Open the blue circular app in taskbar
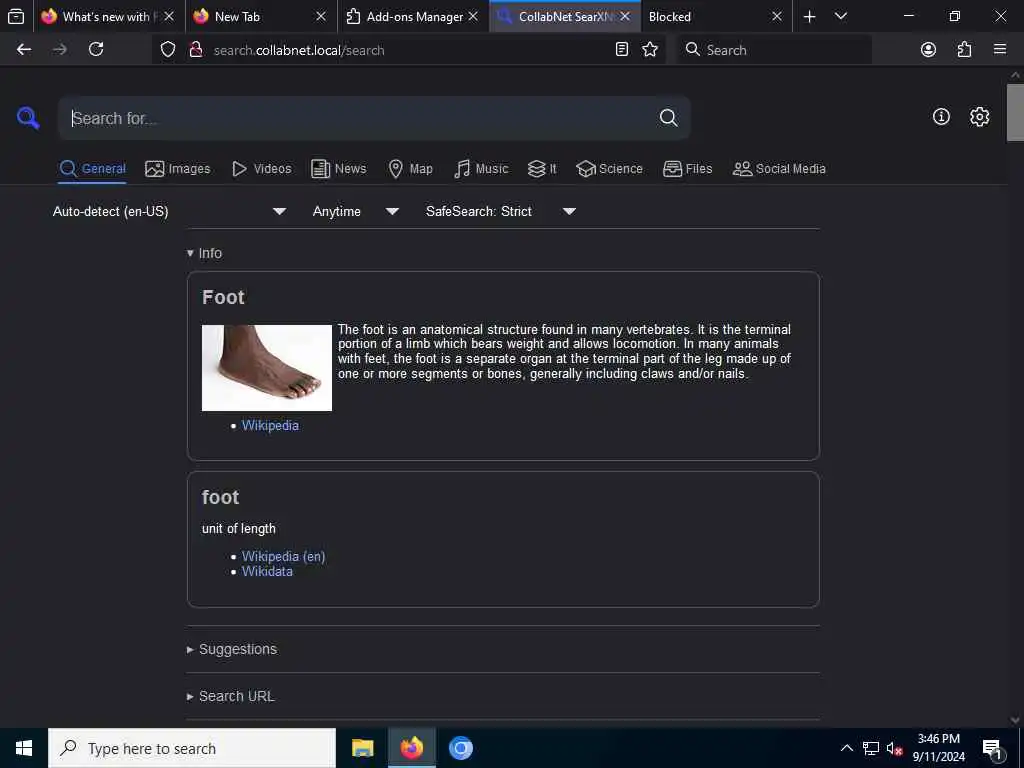1024x768 pixels. [460, 748]
